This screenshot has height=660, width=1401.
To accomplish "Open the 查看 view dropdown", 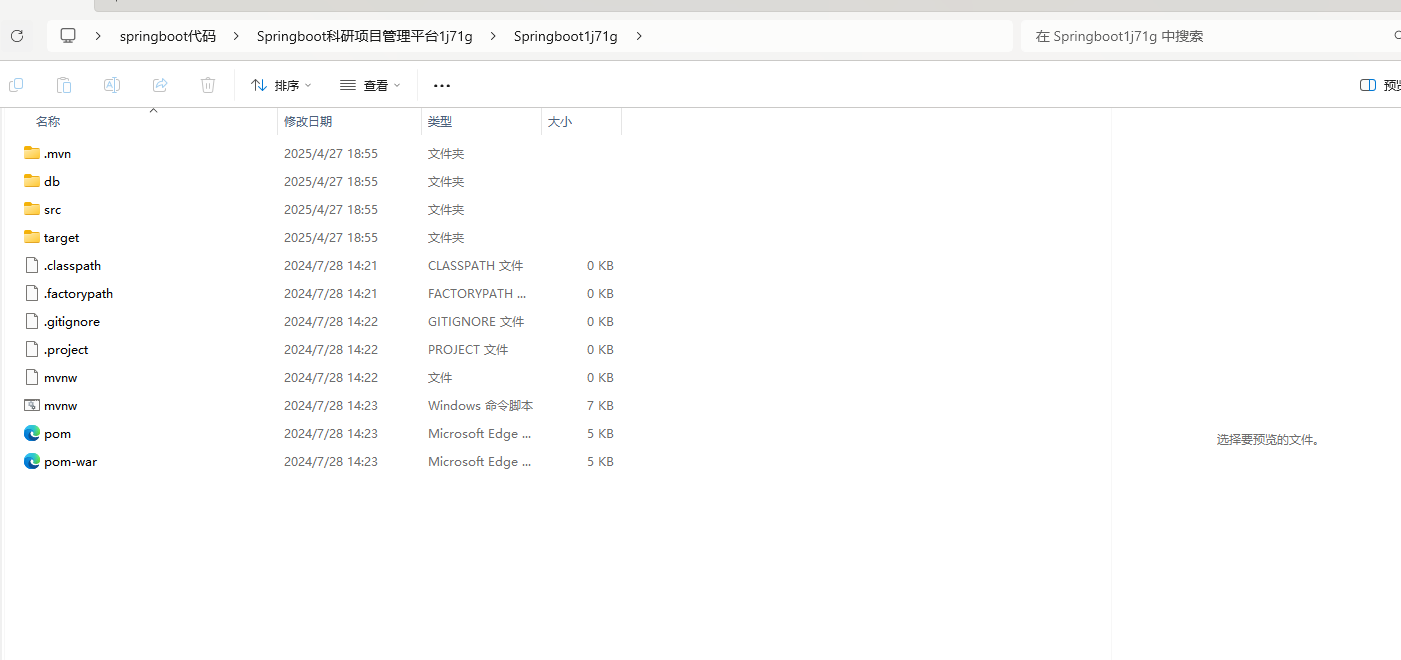I will tap(370, 85).
